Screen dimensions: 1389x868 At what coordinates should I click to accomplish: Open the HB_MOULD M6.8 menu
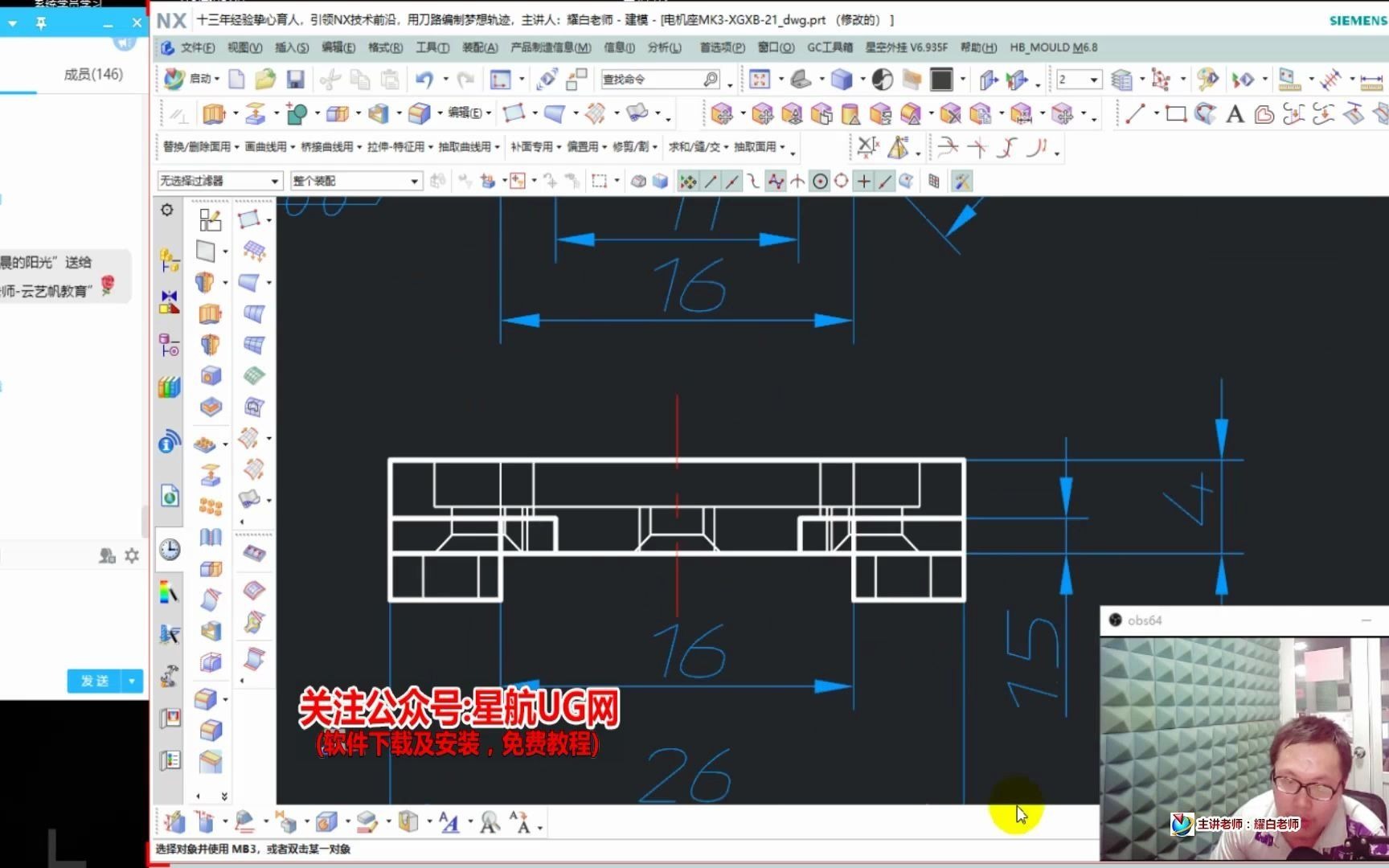click(1054, 47)
